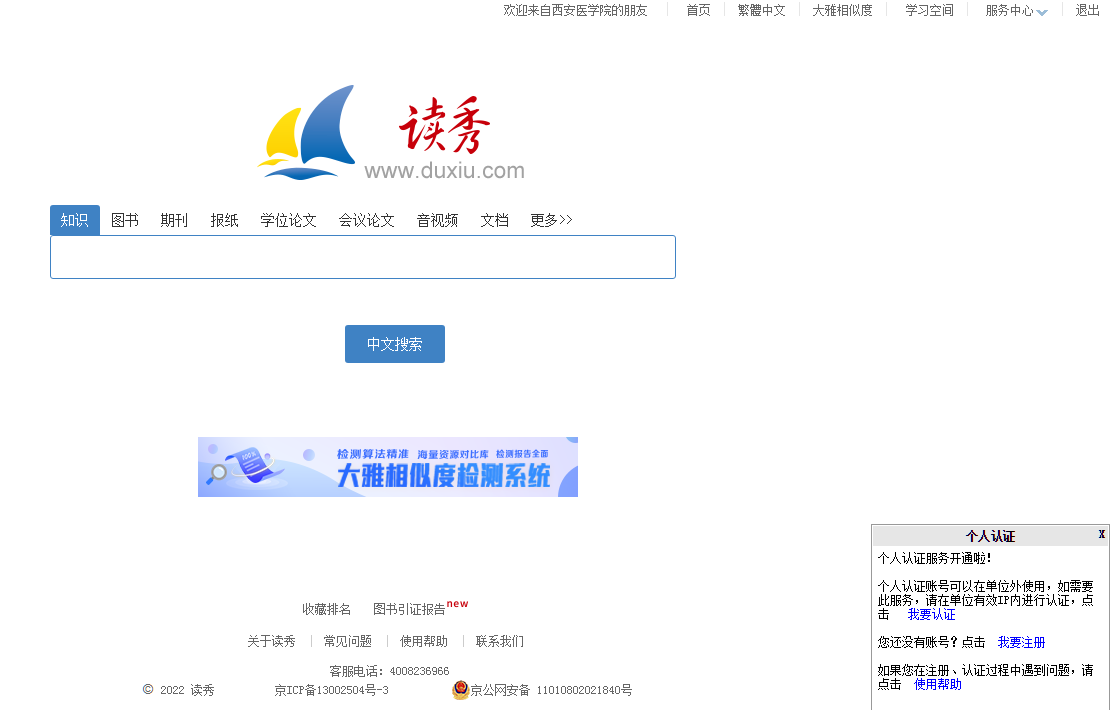Select the 知识 search tab
This screenshot has height=710, width=1110.
(74, 220)
